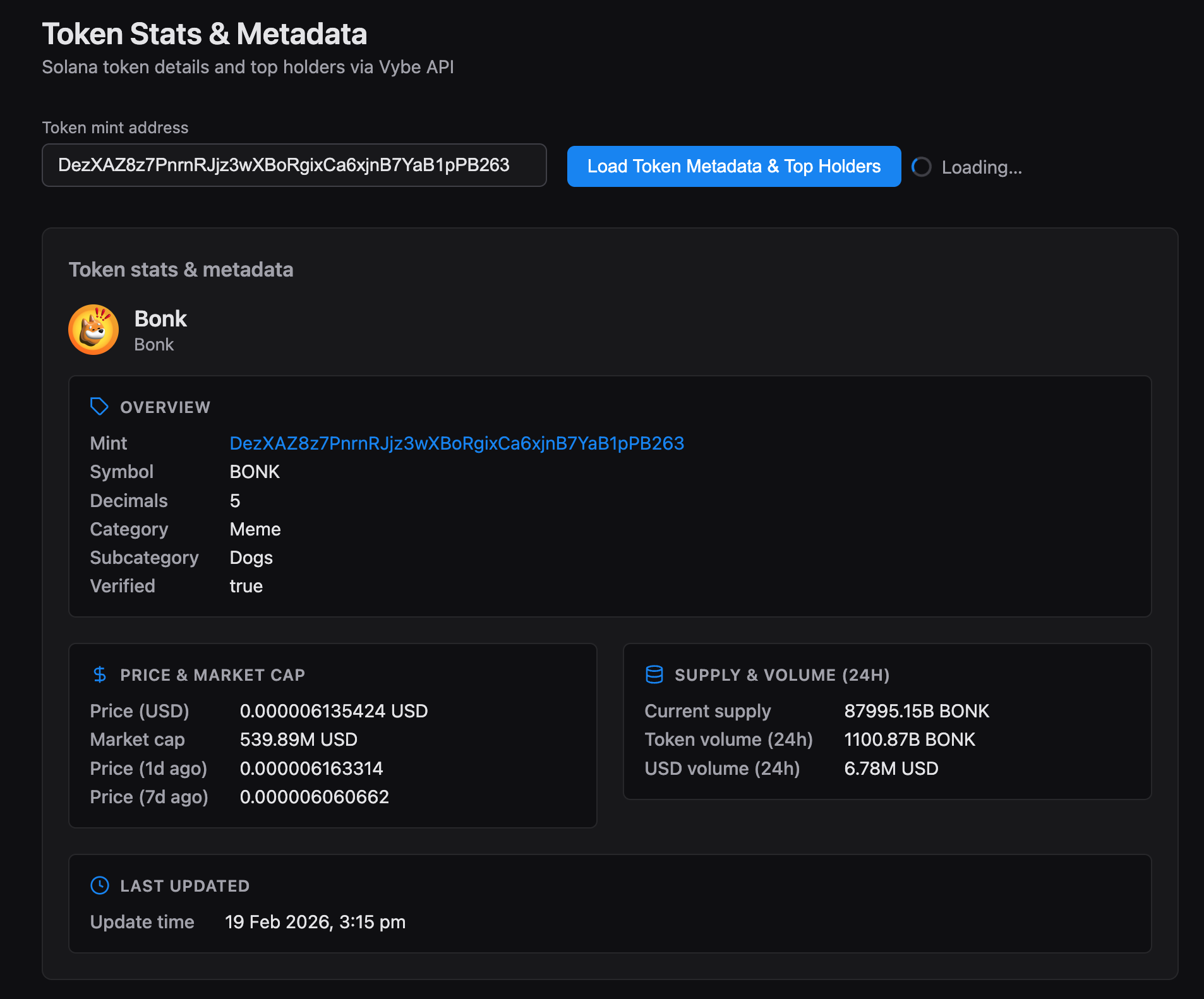Image resolution: width=1204 pixels, height=999 pixels.
Task: Click the USD volume (24h) label
Action: pyautogui.click(x=723, y=769)
